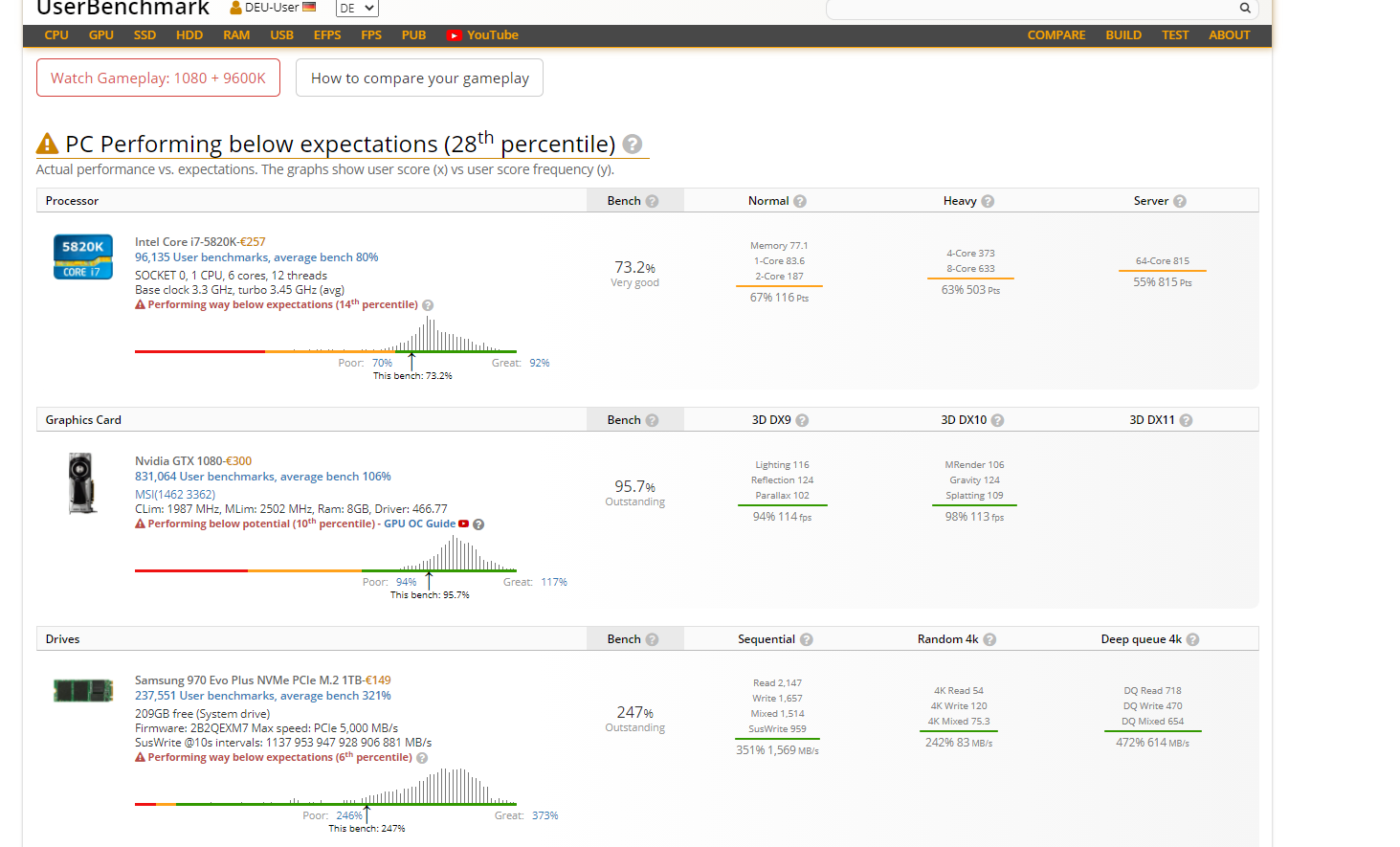
Task: Click the Deep queue 4k help icon
Action: [1192, 639]
